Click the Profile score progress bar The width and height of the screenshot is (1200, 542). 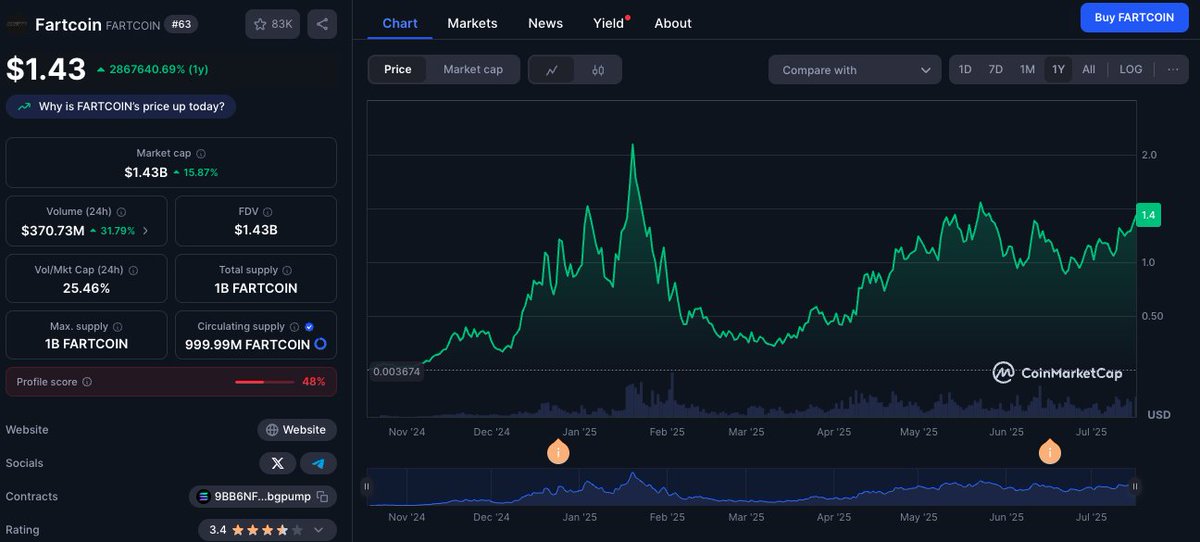pos(264,382)
